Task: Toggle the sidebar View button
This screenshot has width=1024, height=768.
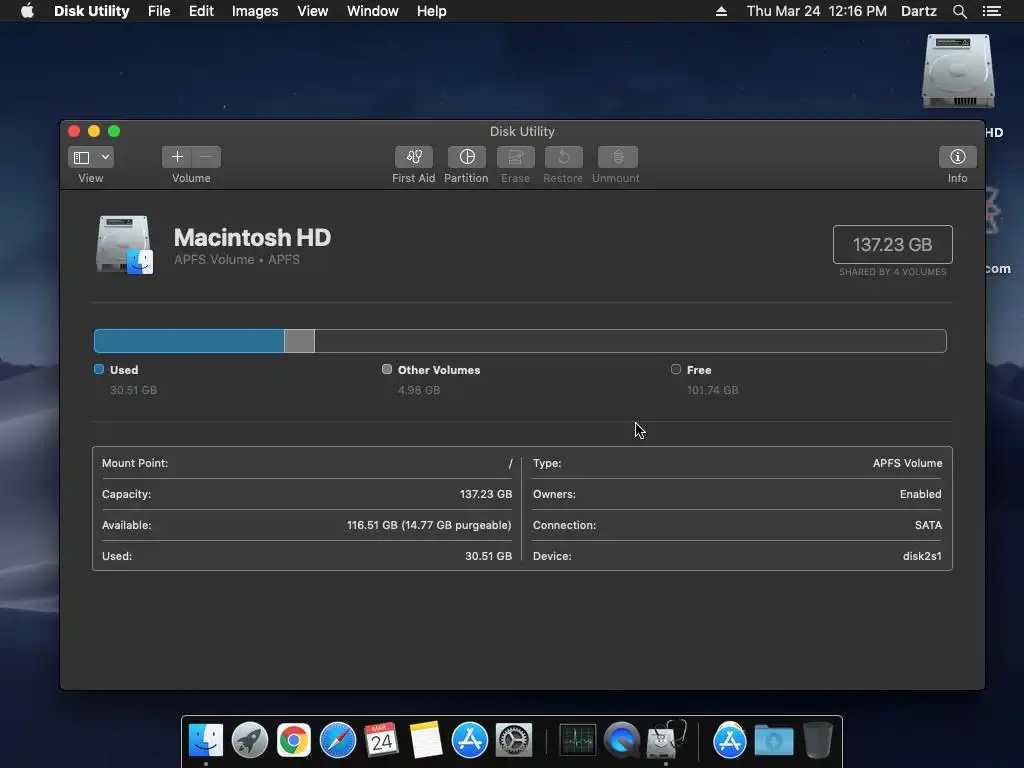Action: [82, 157]
